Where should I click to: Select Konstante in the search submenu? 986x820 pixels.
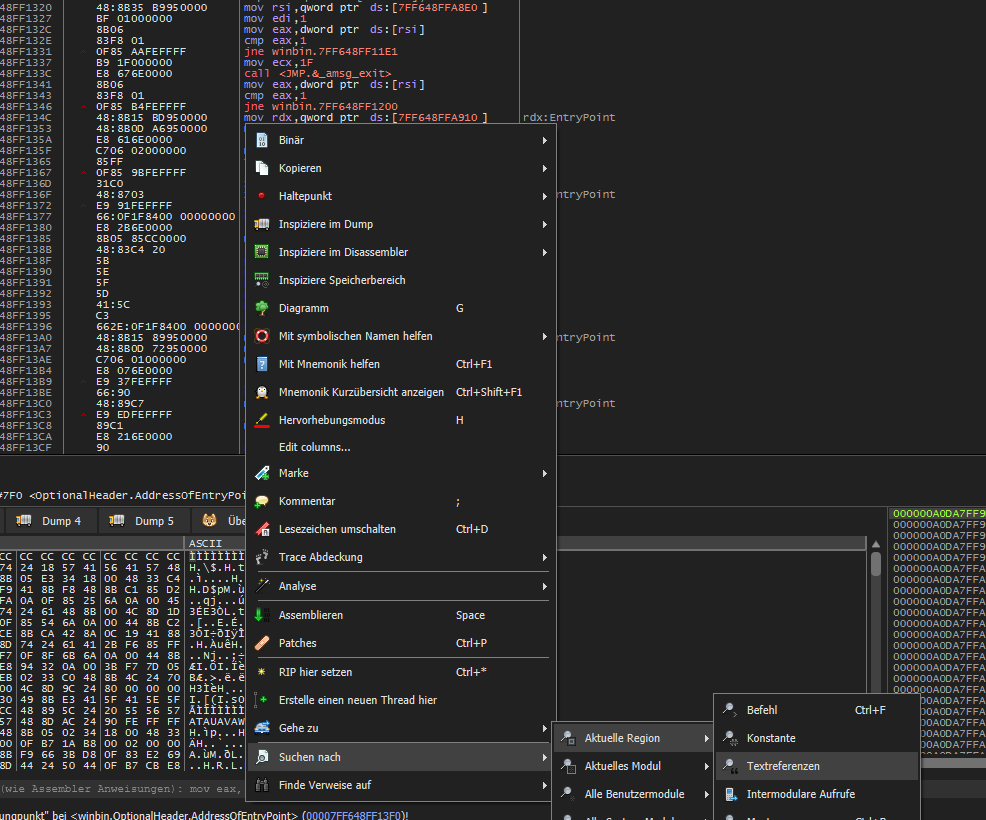pos(817,738)
